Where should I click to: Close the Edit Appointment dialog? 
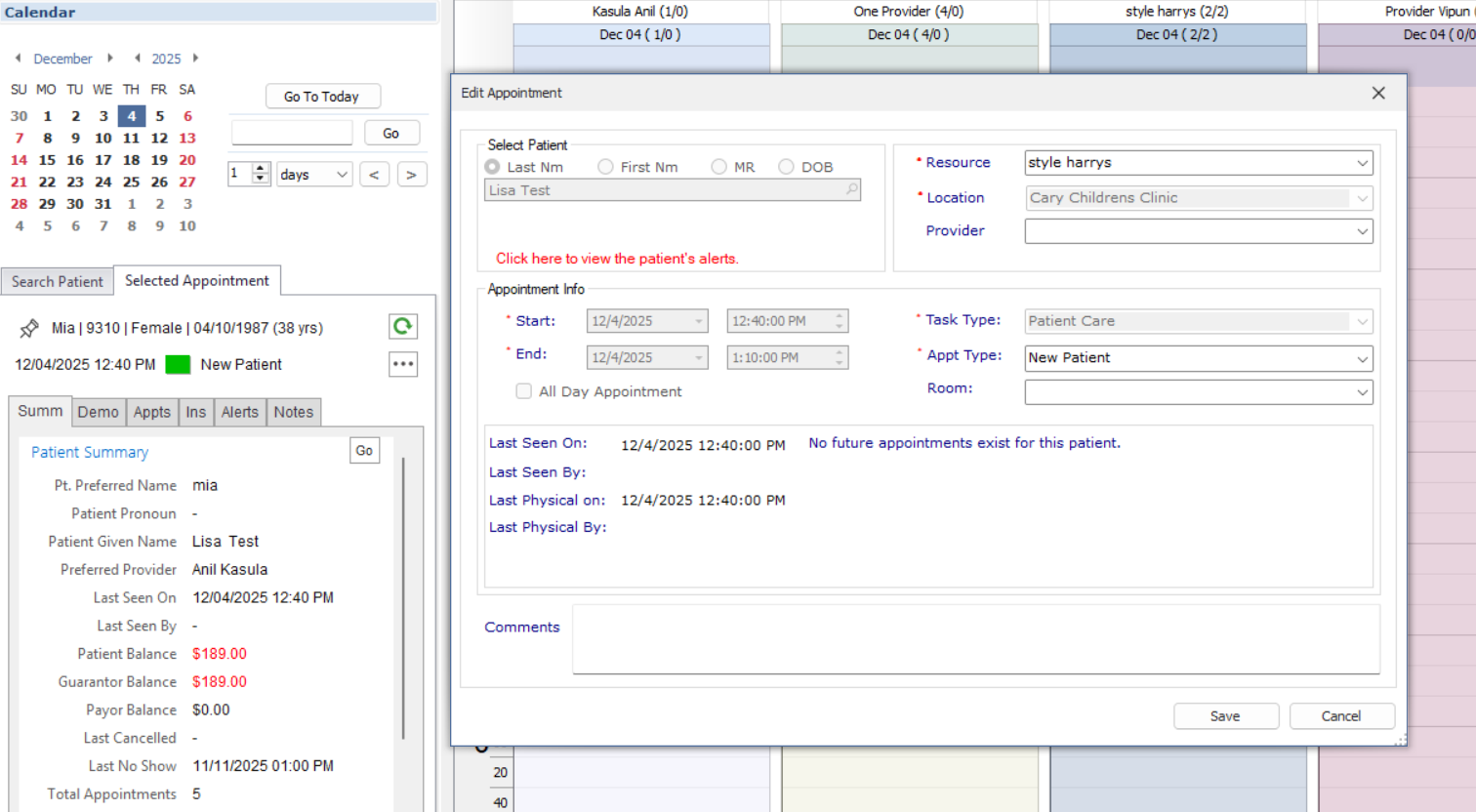tap(1377, 93)
